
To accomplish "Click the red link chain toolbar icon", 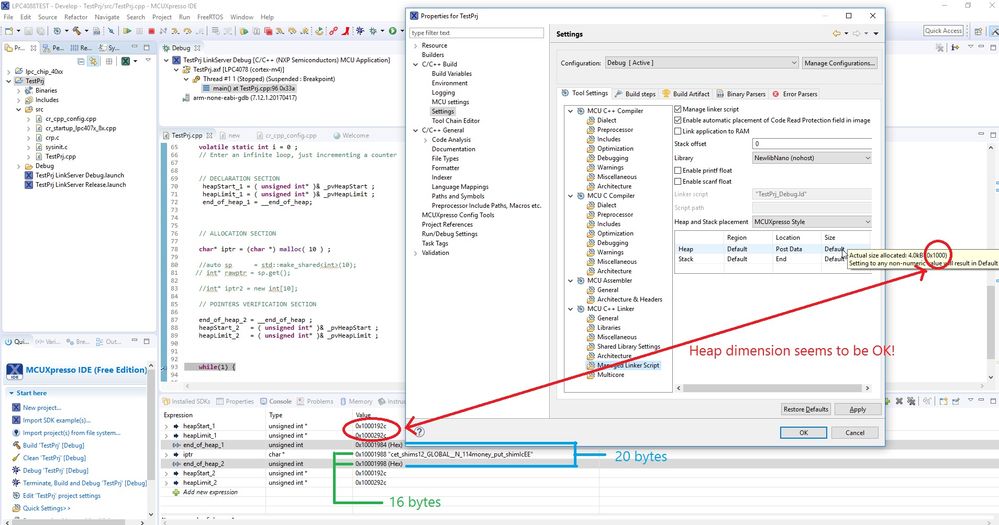I will (333, 31).
